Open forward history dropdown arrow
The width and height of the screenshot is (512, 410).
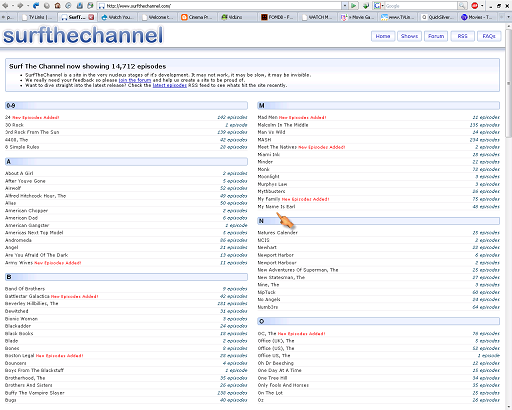28,6
